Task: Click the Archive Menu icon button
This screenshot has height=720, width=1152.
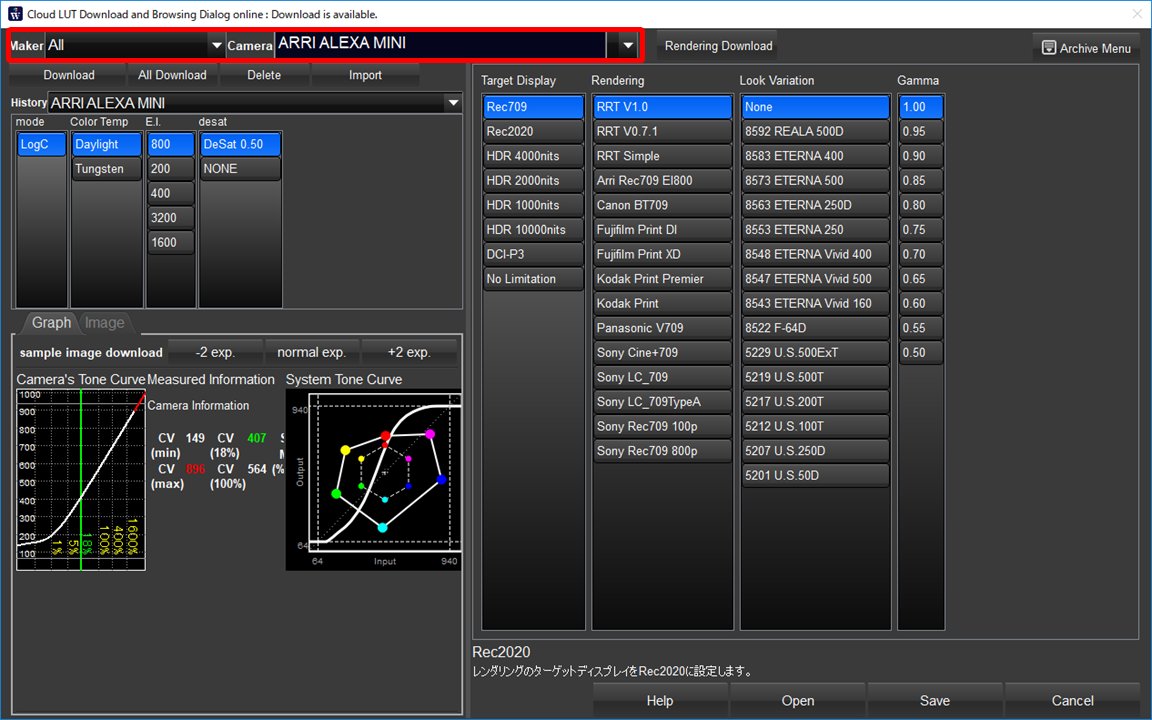Action: tap(1087, 48)
